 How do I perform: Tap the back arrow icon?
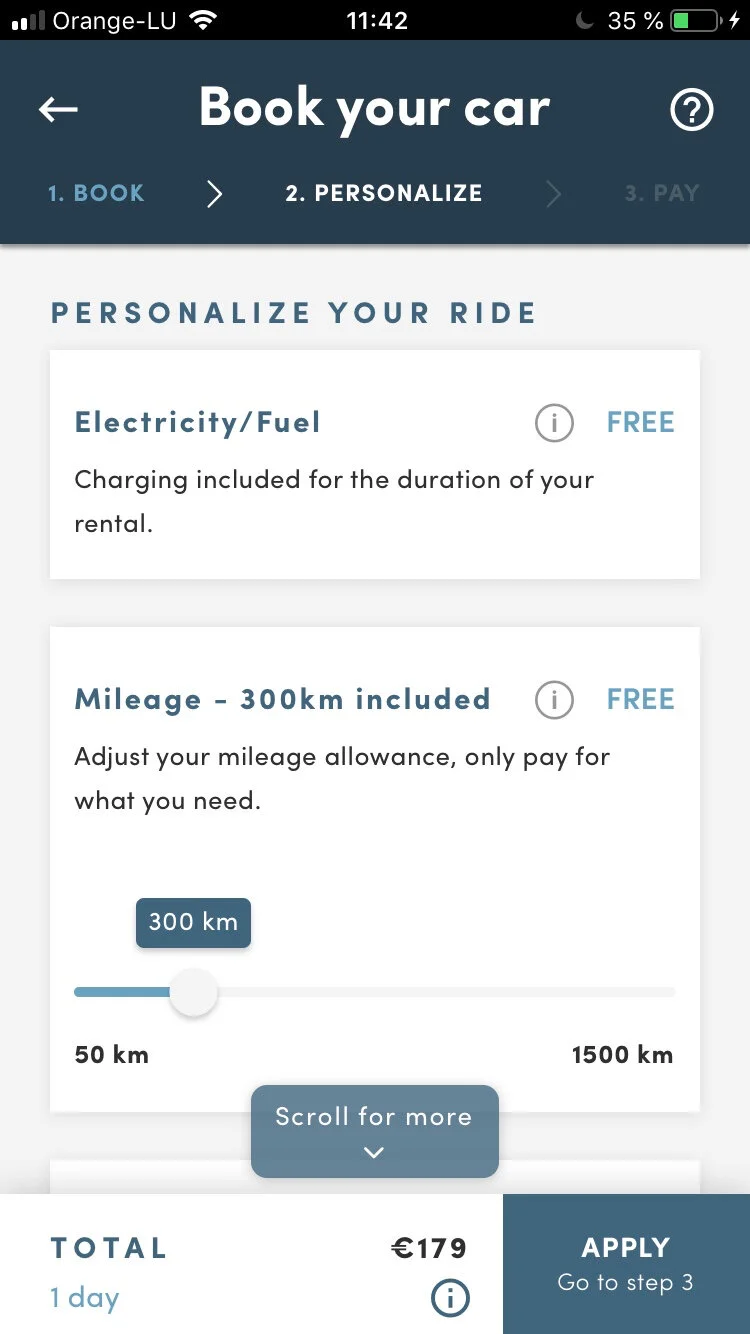[58, 109]
